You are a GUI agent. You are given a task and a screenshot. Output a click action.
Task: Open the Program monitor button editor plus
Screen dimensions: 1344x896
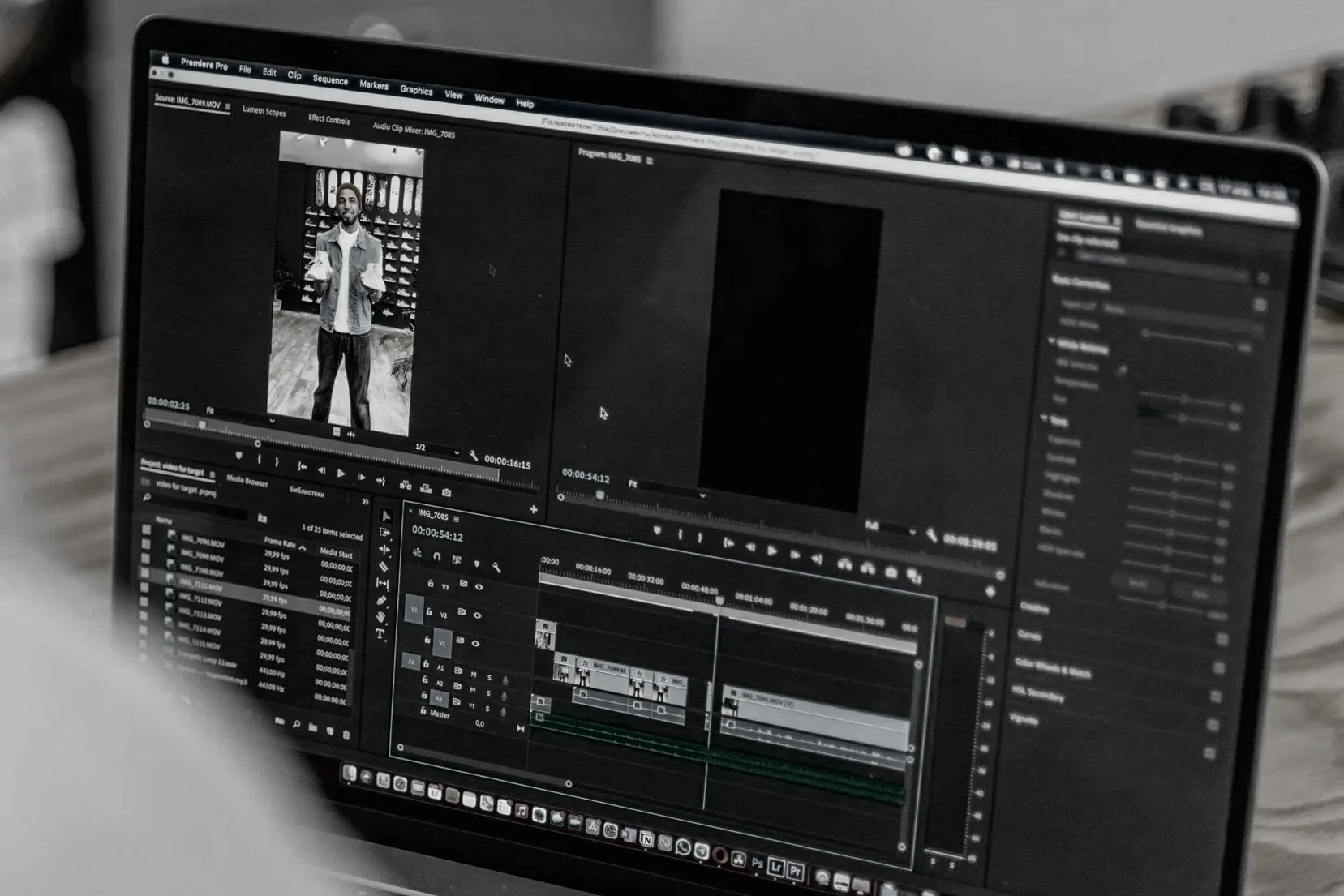pyautogui.click(x=990, y=592)
